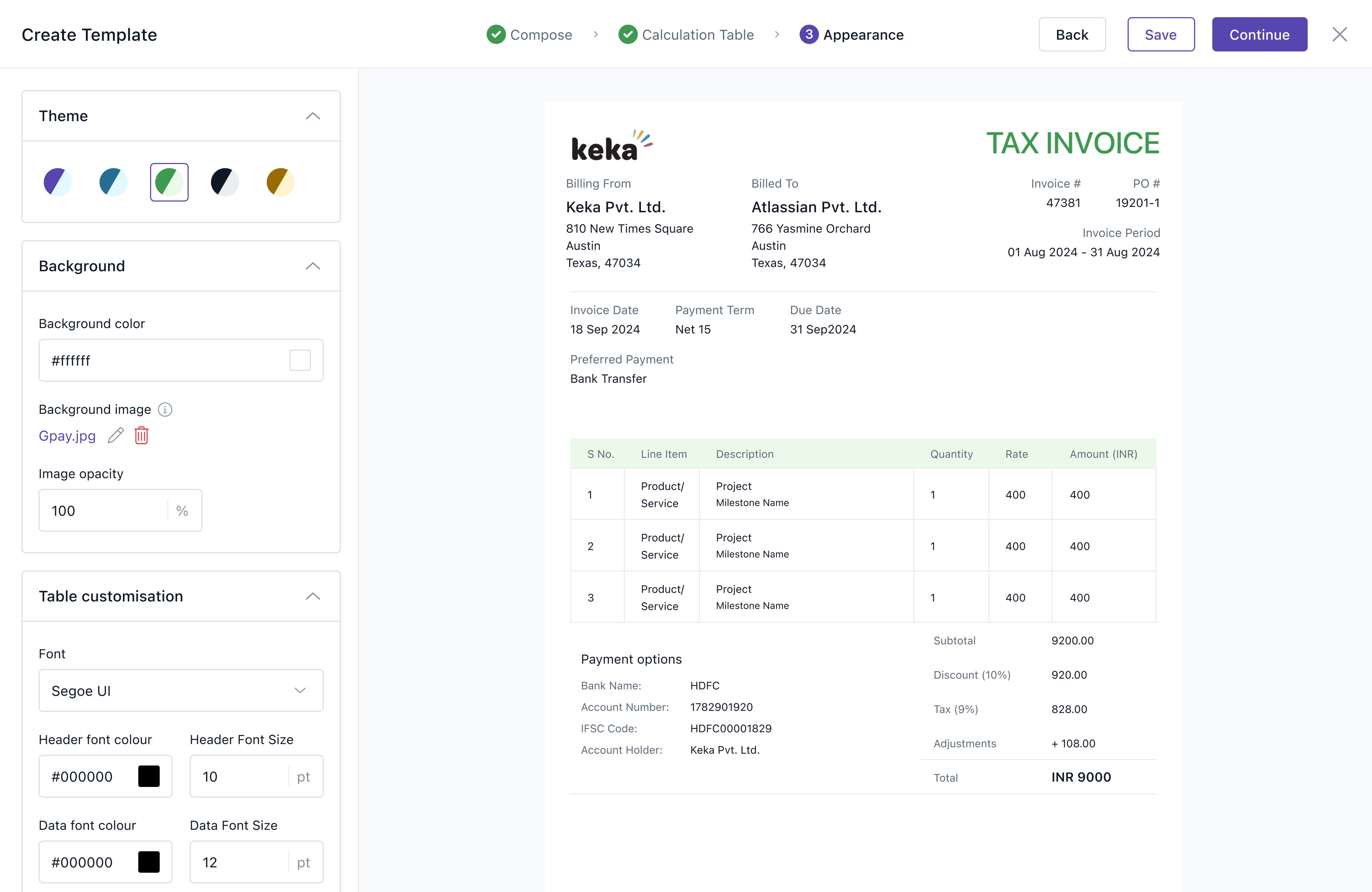This screenshot has width=1372, height=892.
Task: Click the 'Description' table header
Action: pyautogui.click(x=744, y=454)
